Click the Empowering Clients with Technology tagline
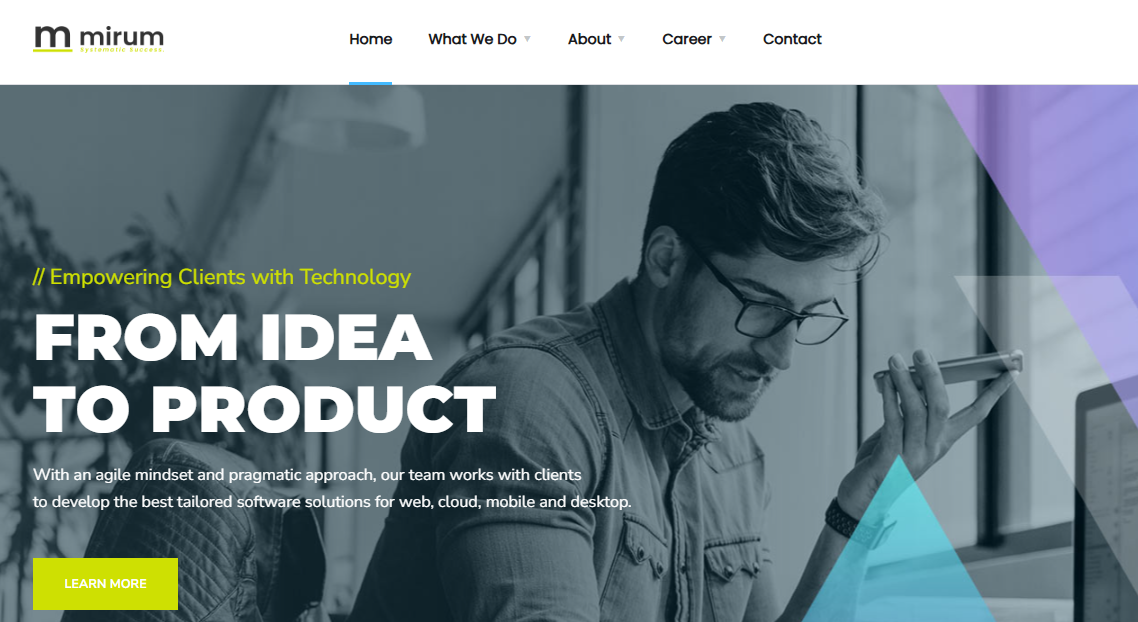The height and width of the screenshot is (622, 1138). point(222,277)
